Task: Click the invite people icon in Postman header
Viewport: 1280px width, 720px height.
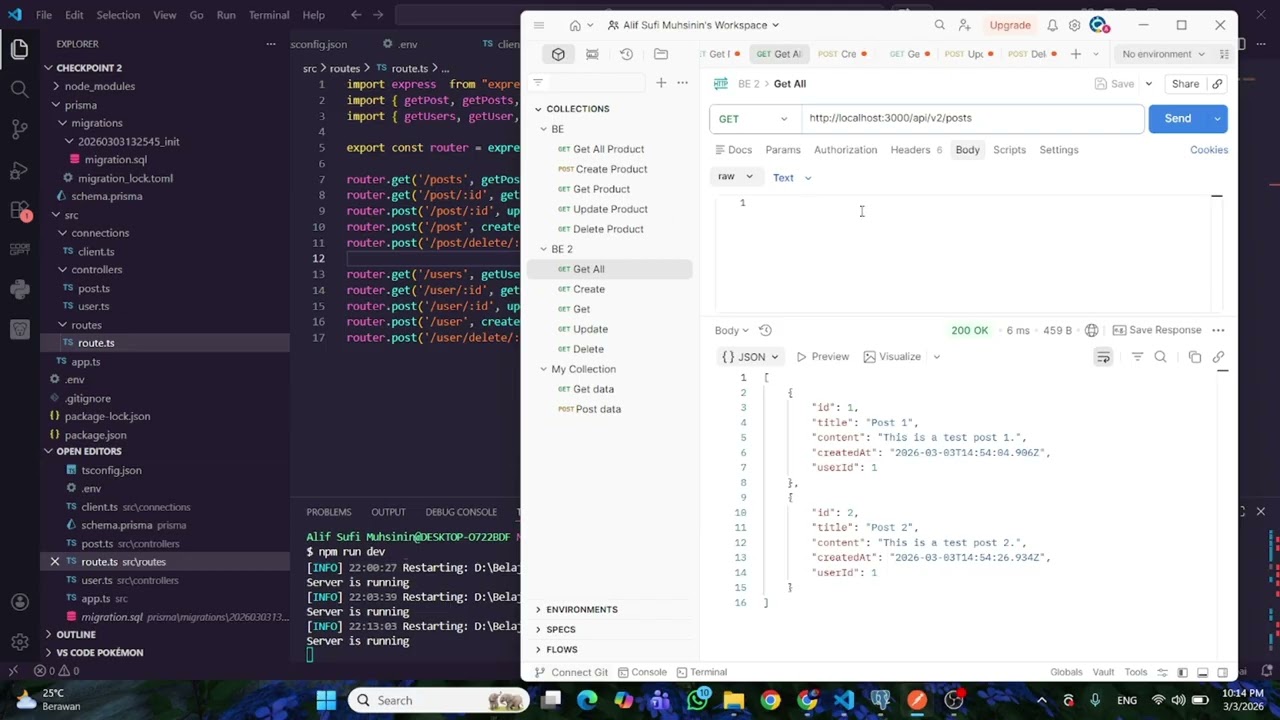Action: 964,25
